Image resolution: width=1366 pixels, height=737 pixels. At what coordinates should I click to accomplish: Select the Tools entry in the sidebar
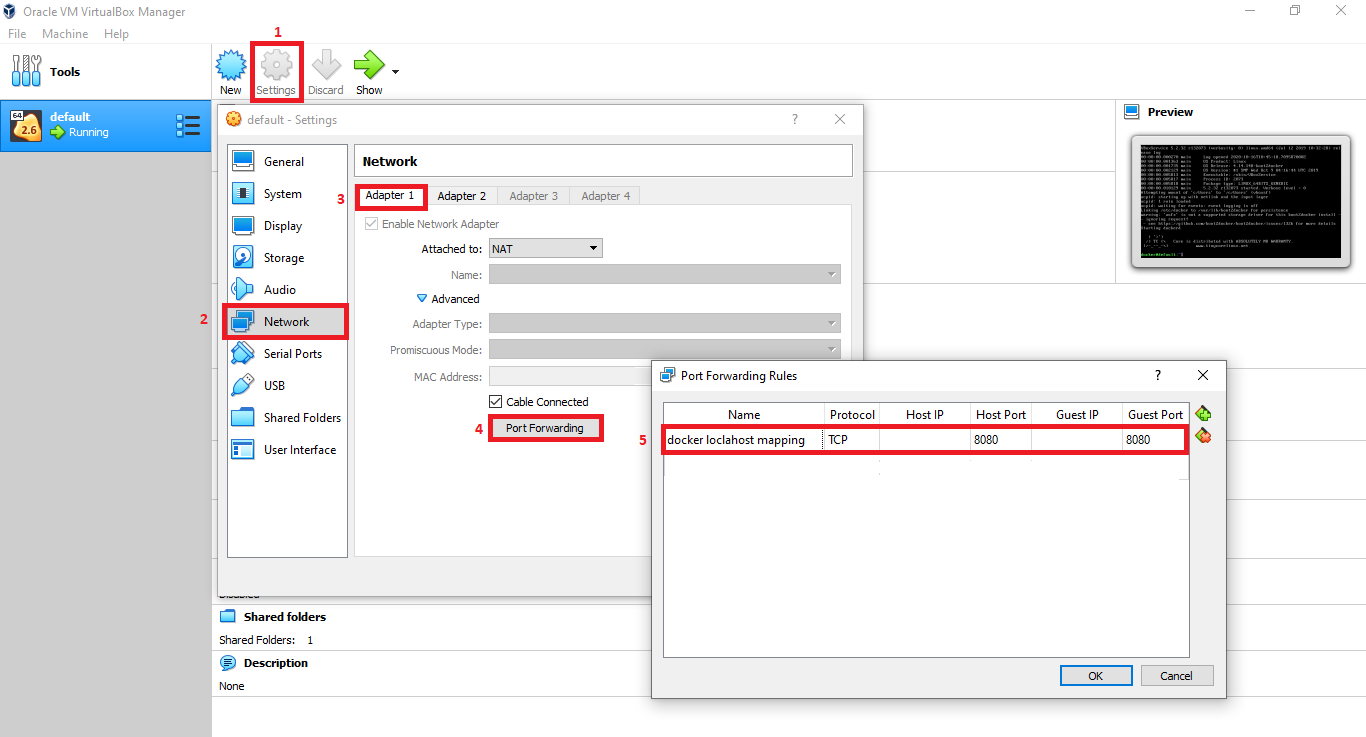click(105, 71)
